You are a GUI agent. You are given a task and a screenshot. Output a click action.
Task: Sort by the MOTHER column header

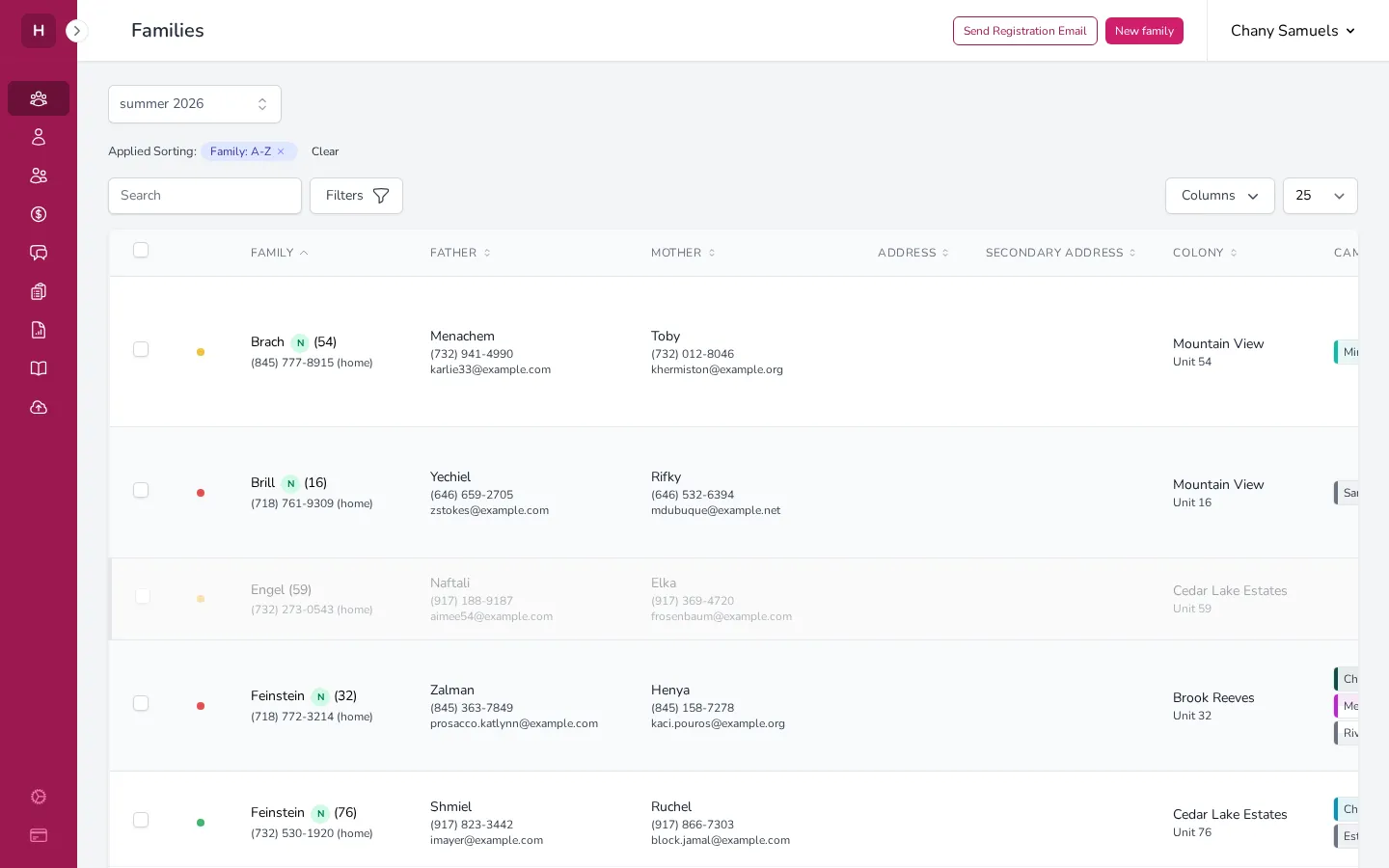tap(683, 253)
